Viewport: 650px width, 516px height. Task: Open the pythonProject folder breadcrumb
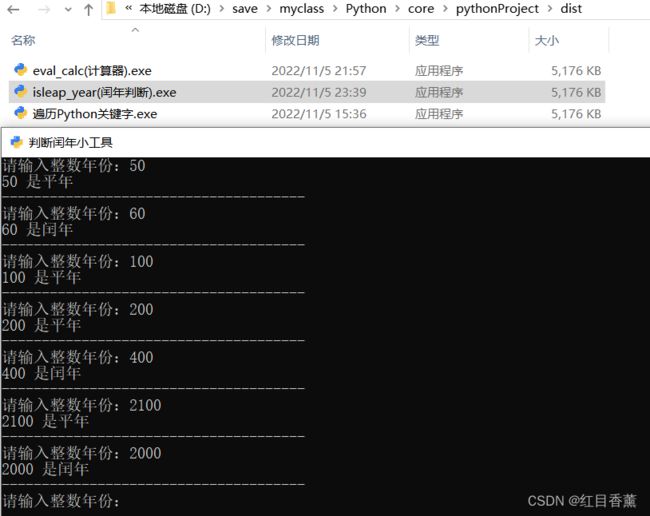click(497, 8)
